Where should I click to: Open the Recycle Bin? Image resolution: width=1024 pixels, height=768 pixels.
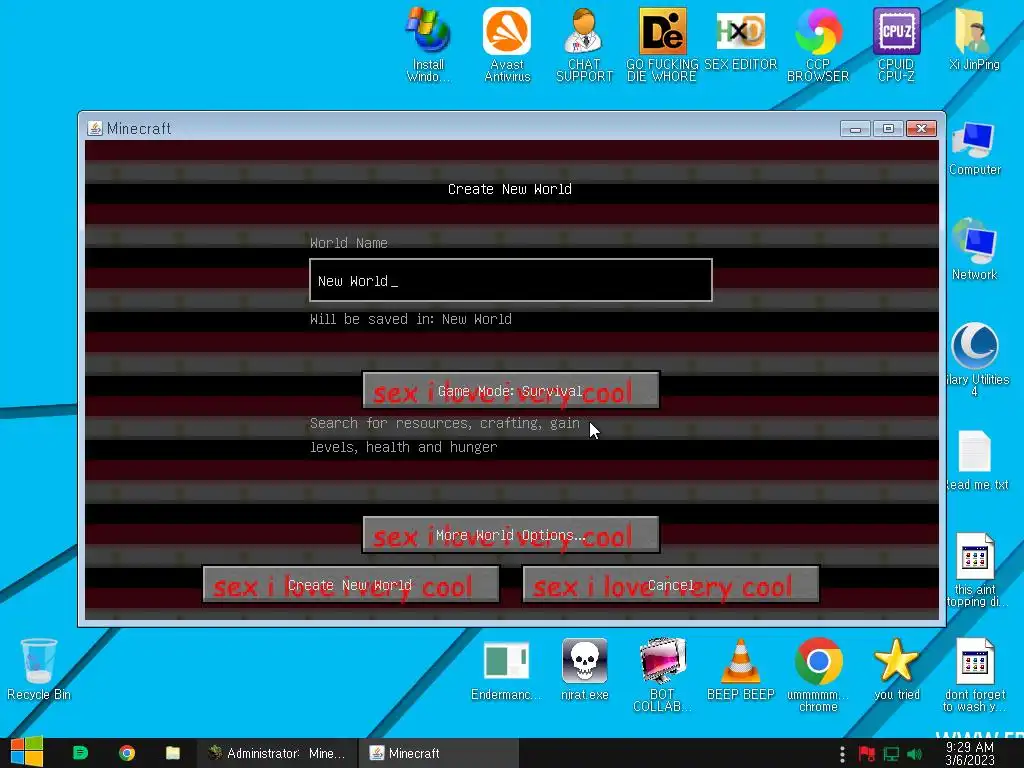(39, 669)
